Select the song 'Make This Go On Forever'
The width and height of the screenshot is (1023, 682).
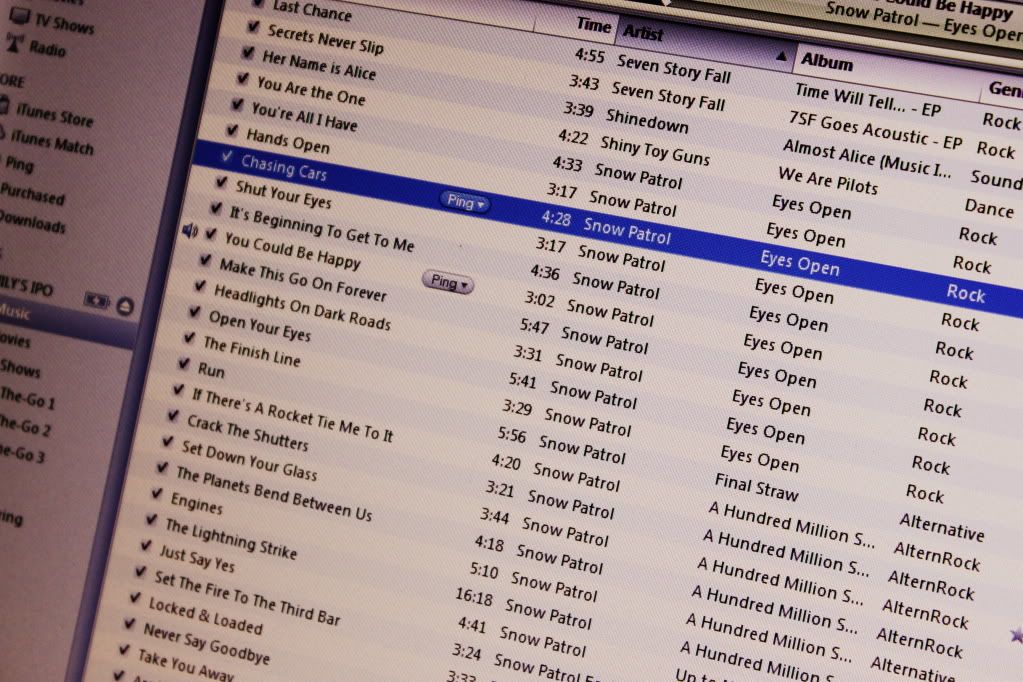click(303, 279)
